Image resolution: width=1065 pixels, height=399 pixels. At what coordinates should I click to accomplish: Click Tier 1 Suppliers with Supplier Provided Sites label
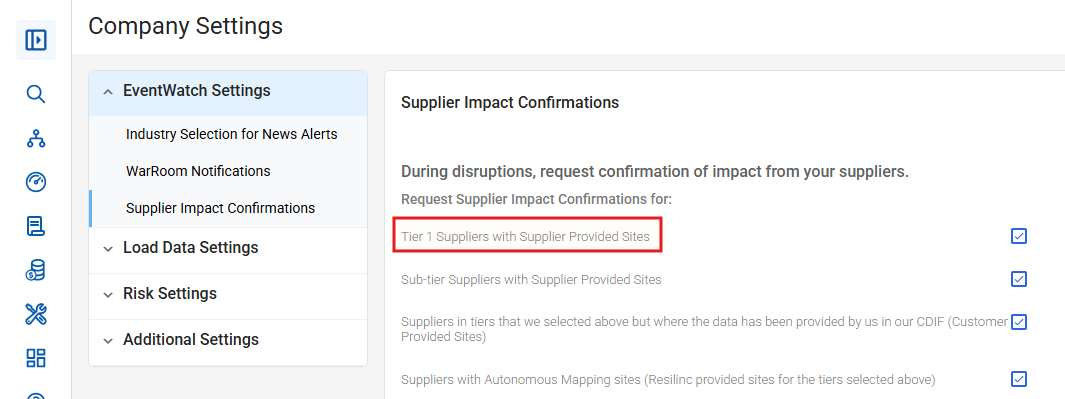tap(526, 237)
